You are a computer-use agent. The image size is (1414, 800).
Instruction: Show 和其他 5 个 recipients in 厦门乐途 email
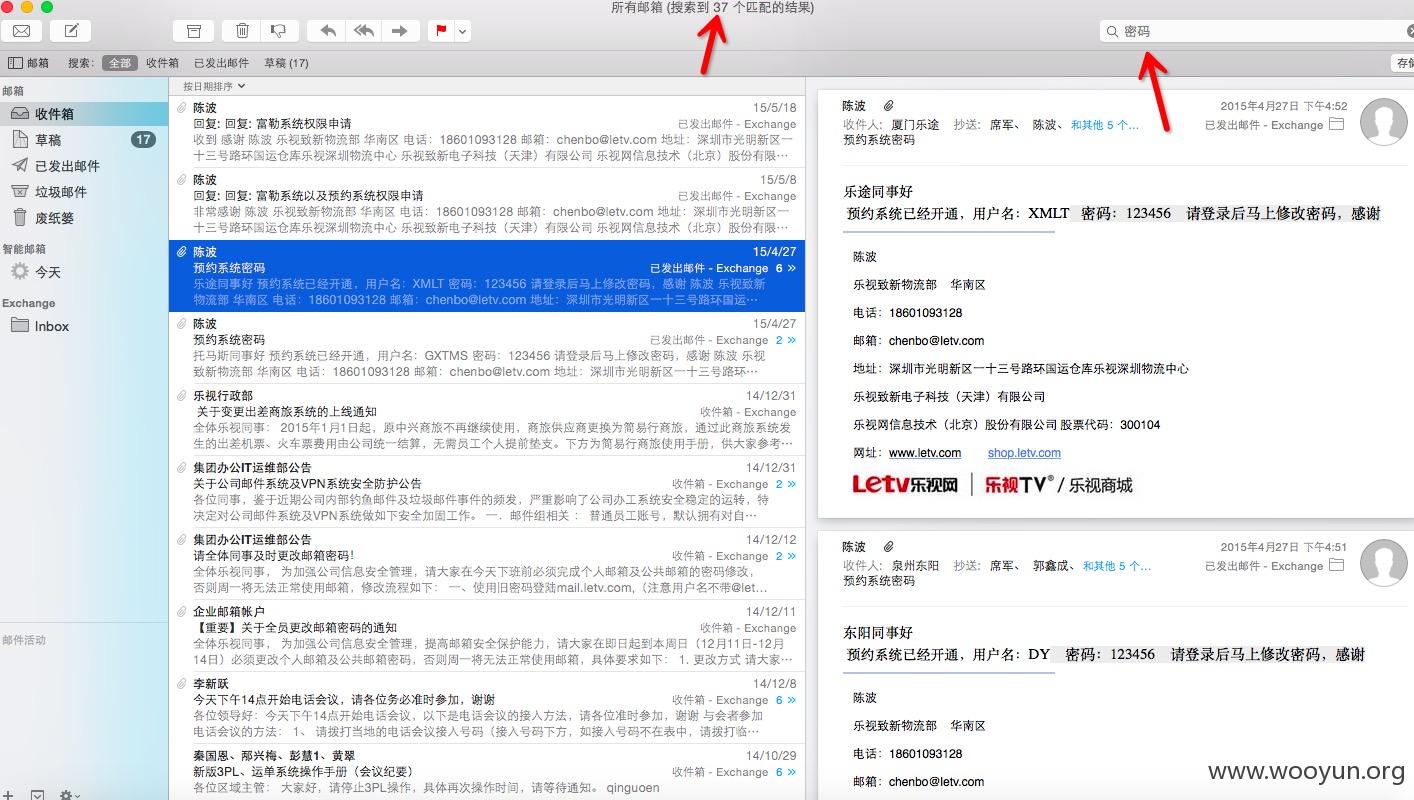(1104, 125)
